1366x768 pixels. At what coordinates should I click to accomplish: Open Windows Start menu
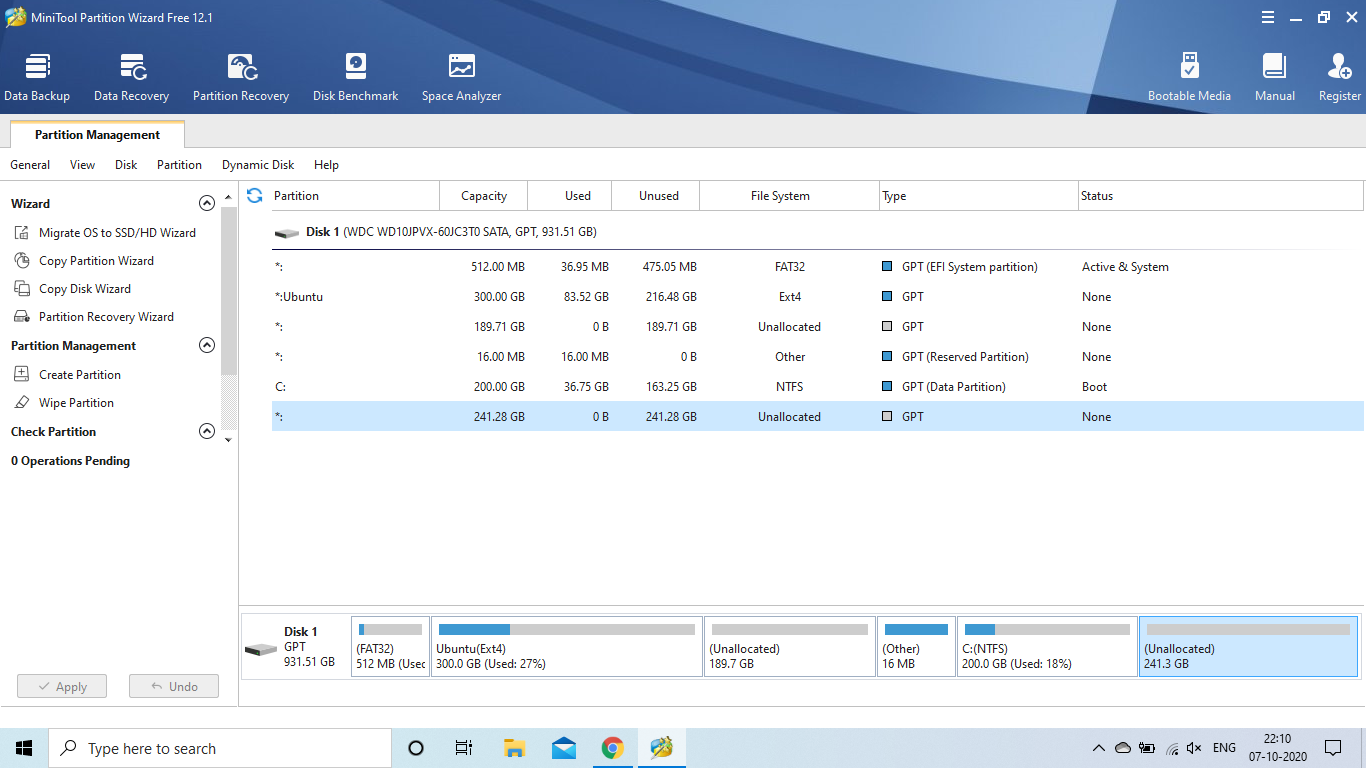pos(24,748)
